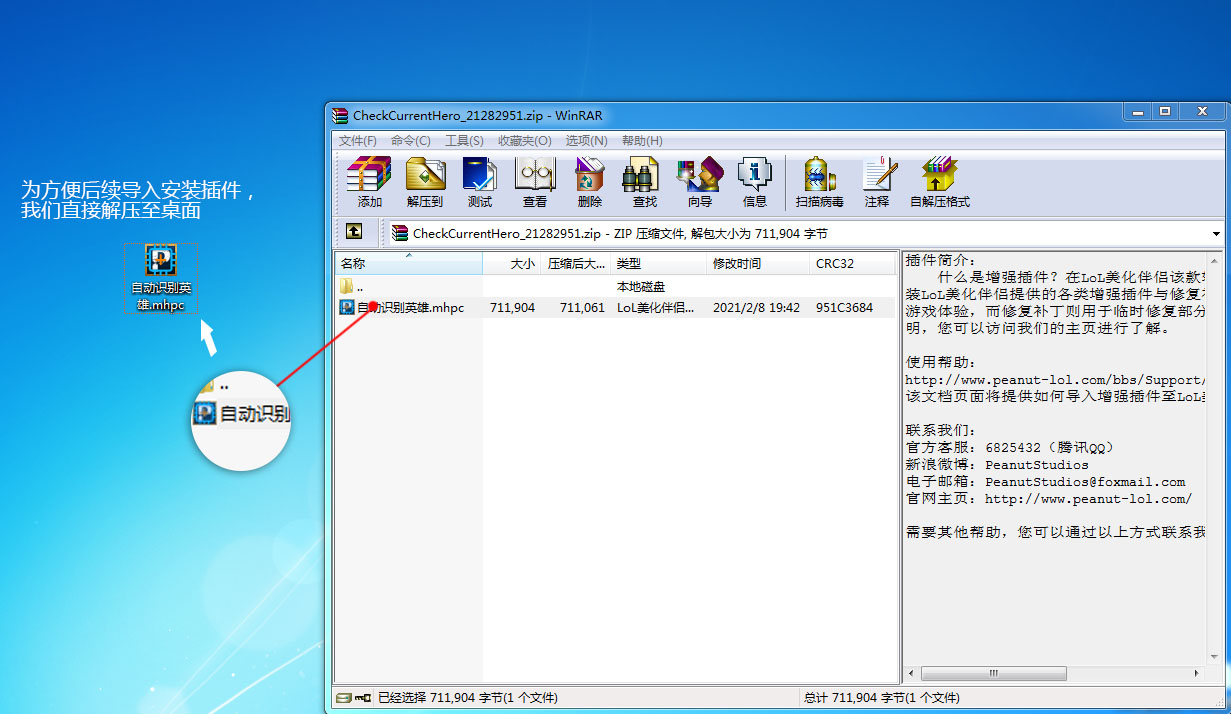Click the 自解压格式 (SFX) toolbar icon
Image resolution: width=1231 pixels, height=714 pixels.
[x=939, y=182]
